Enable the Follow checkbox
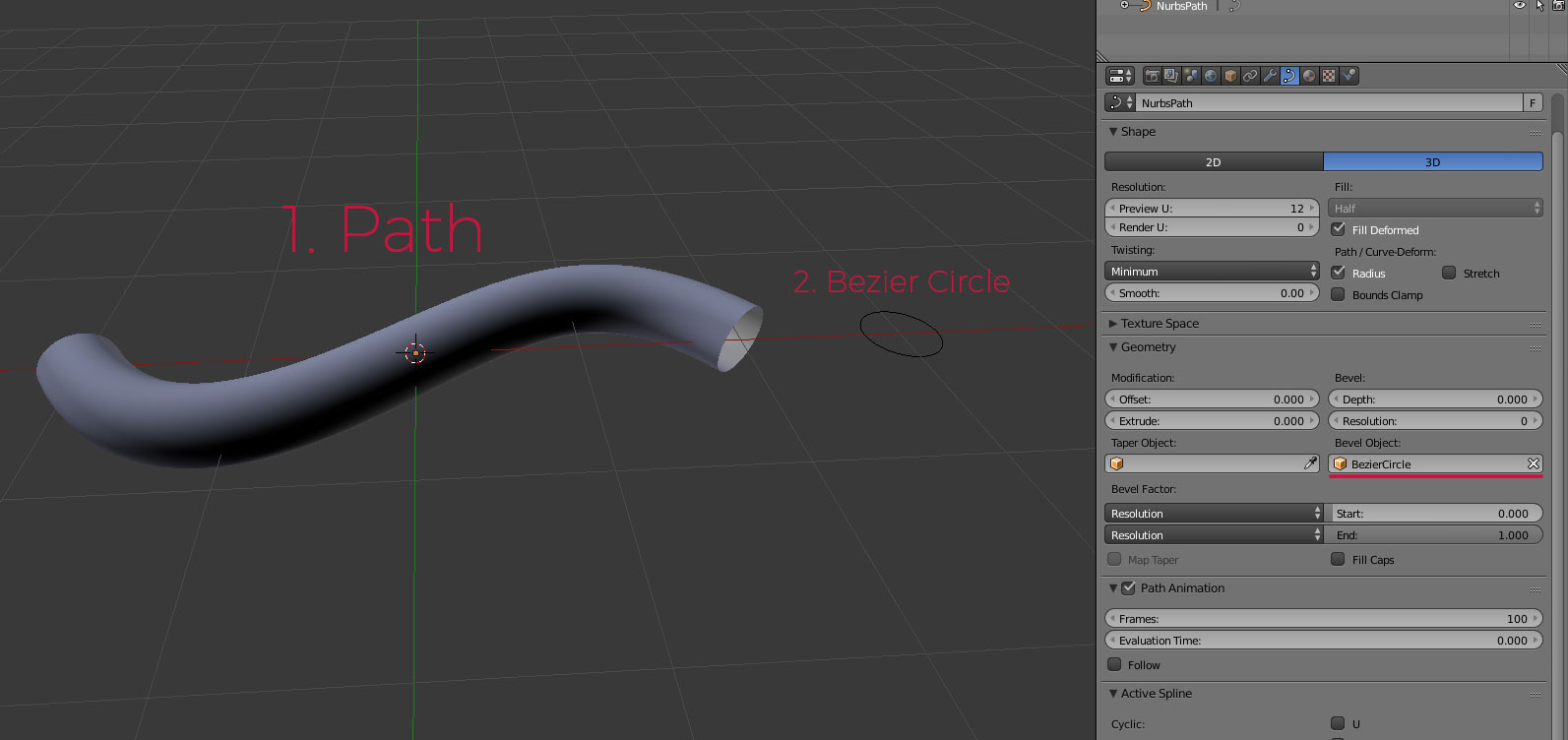Screen dimensions: 1568x740 pyautogui.click(x=1115, y=664)
